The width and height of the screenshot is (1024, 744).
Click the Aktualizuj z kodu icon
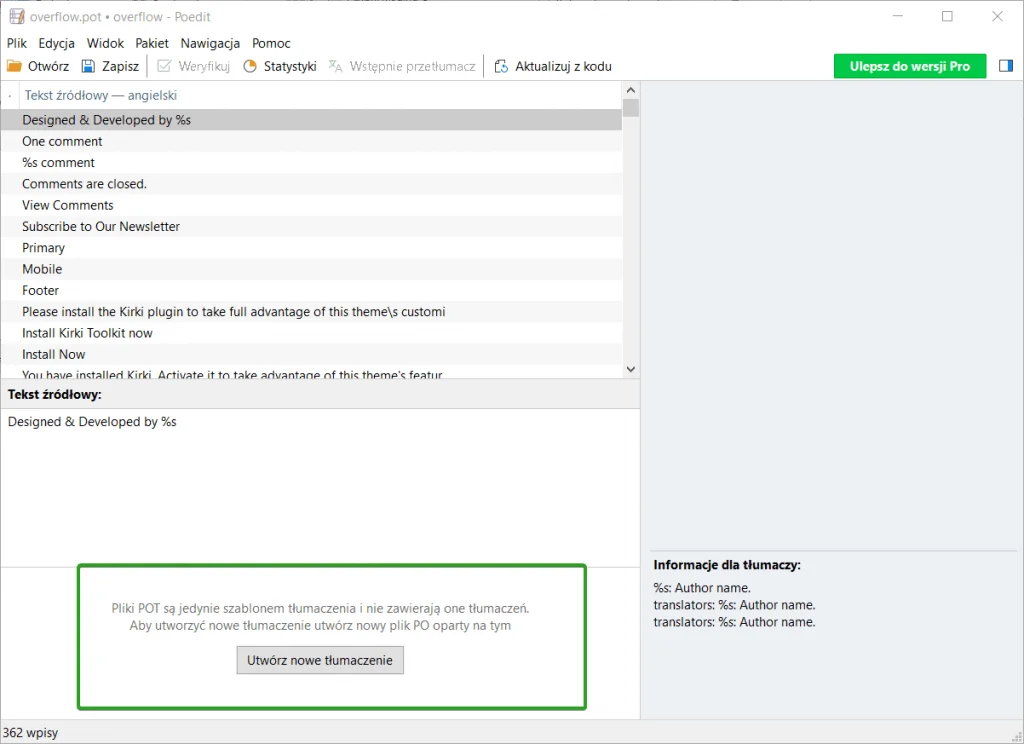[x=501, y=66]
